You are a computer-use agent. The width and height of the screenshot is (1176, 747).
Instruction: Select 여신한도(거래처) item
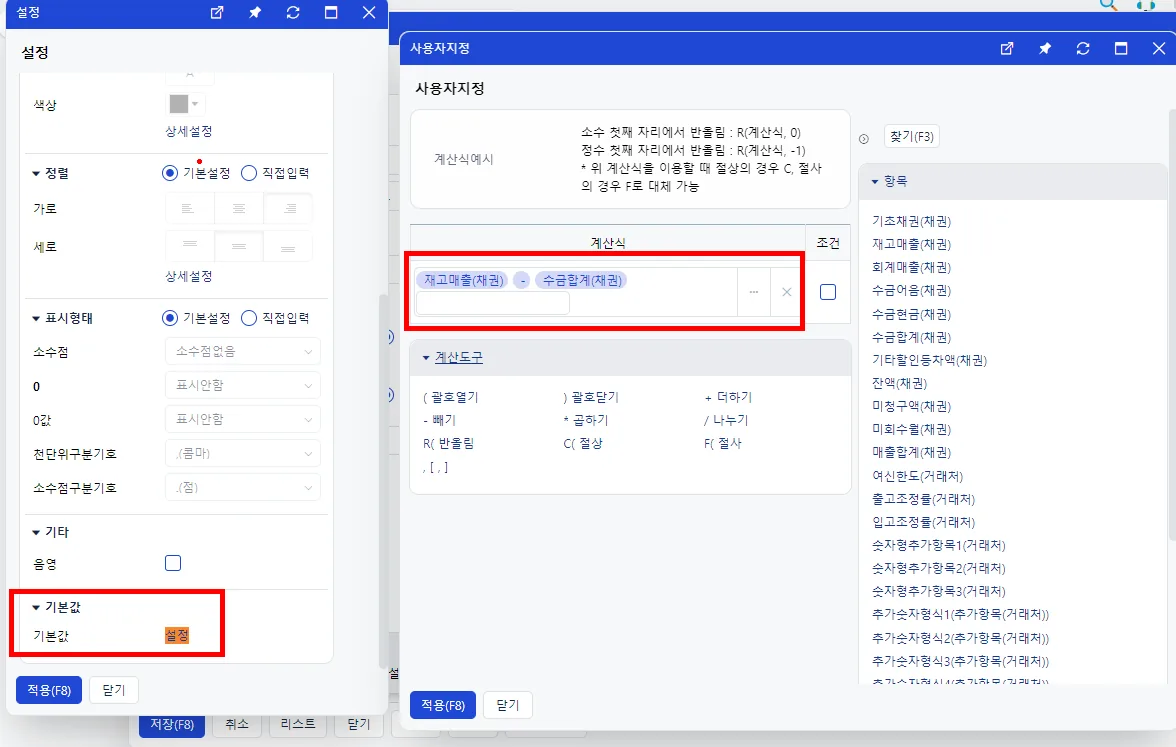click(x=917, y=476)
